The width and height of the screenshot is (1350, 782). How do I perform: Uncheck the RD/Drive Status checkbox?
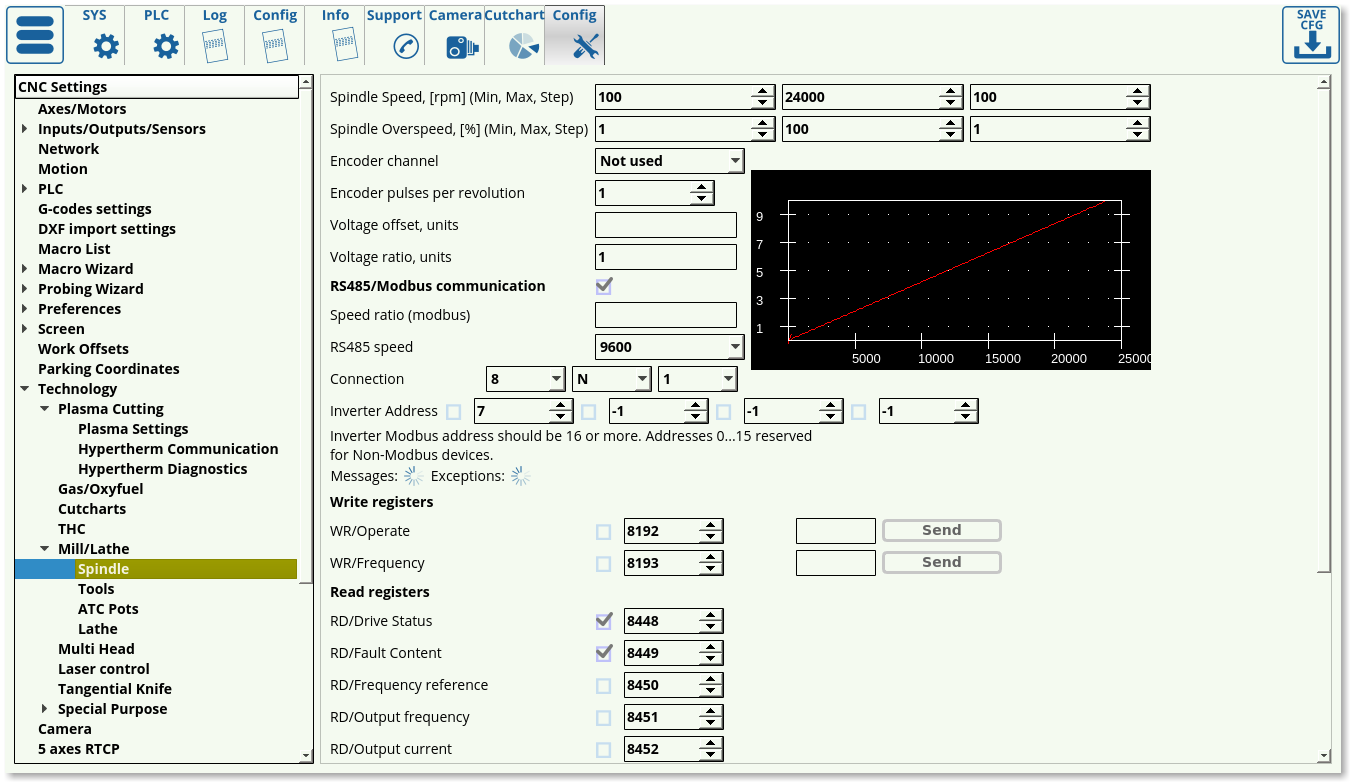tap(604, 621)
